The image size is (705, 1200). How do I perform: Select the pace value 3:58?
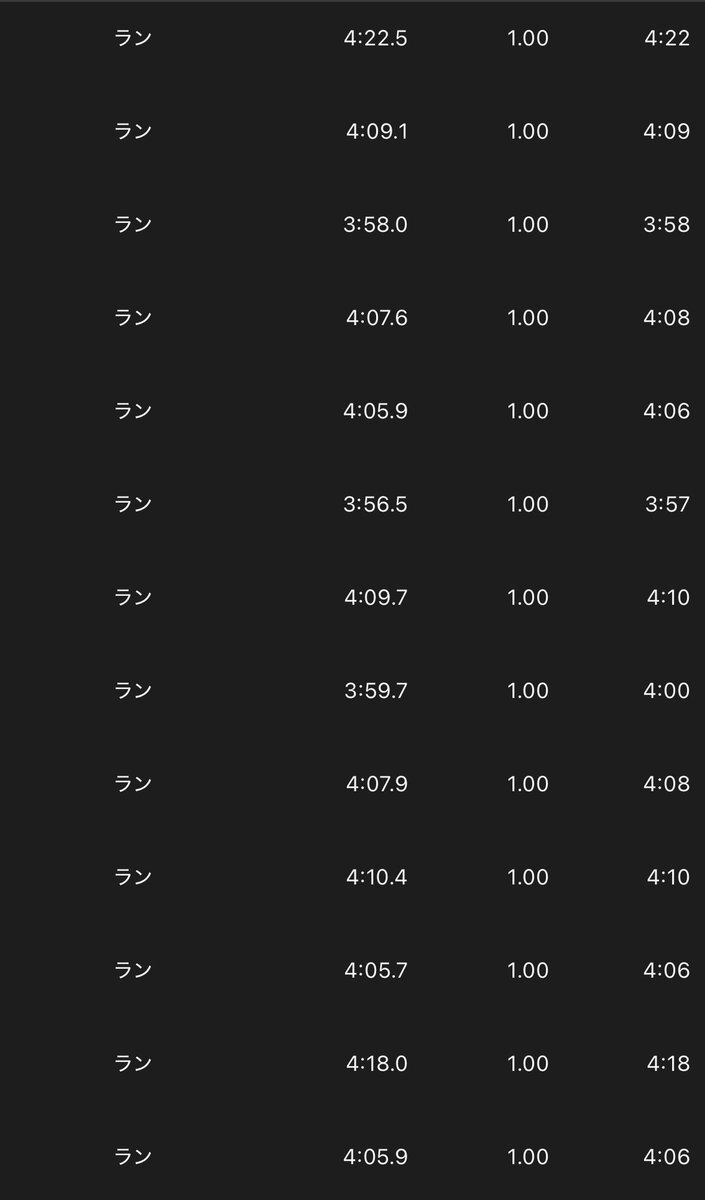pyautogui.click(x=667, y=224)
